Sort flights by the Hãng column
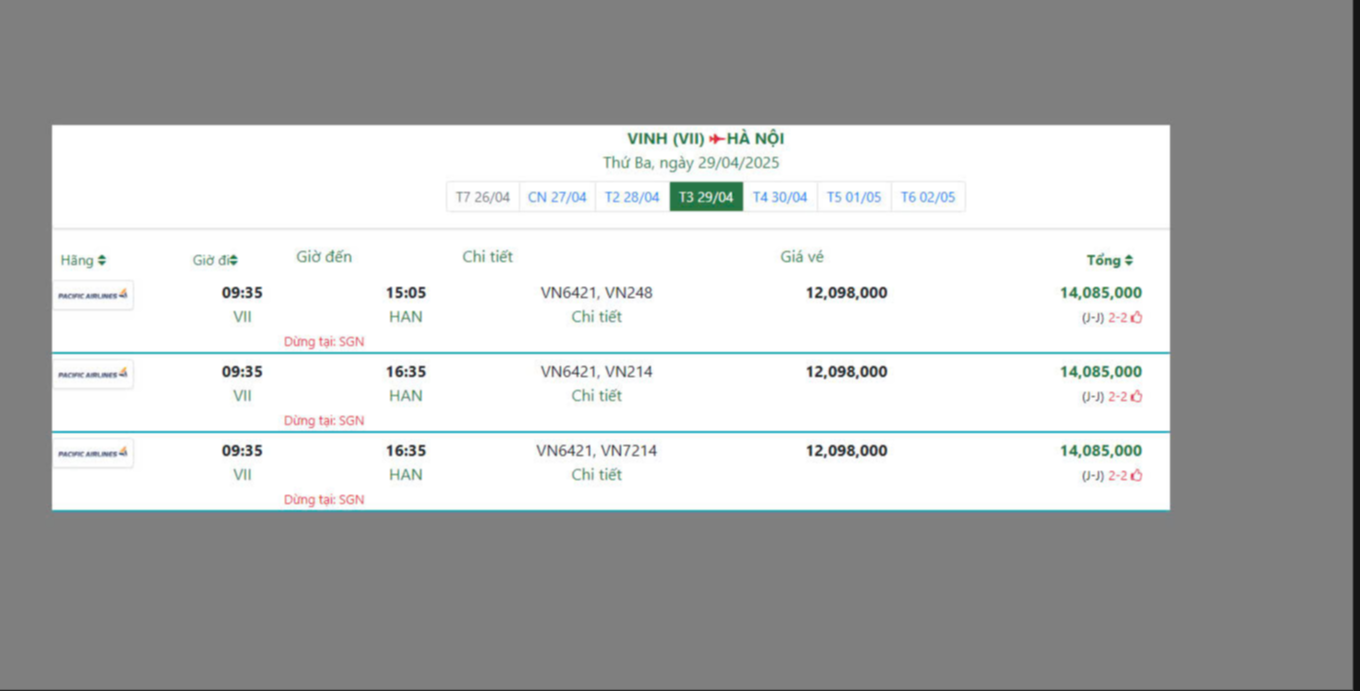 pos(83,260)
